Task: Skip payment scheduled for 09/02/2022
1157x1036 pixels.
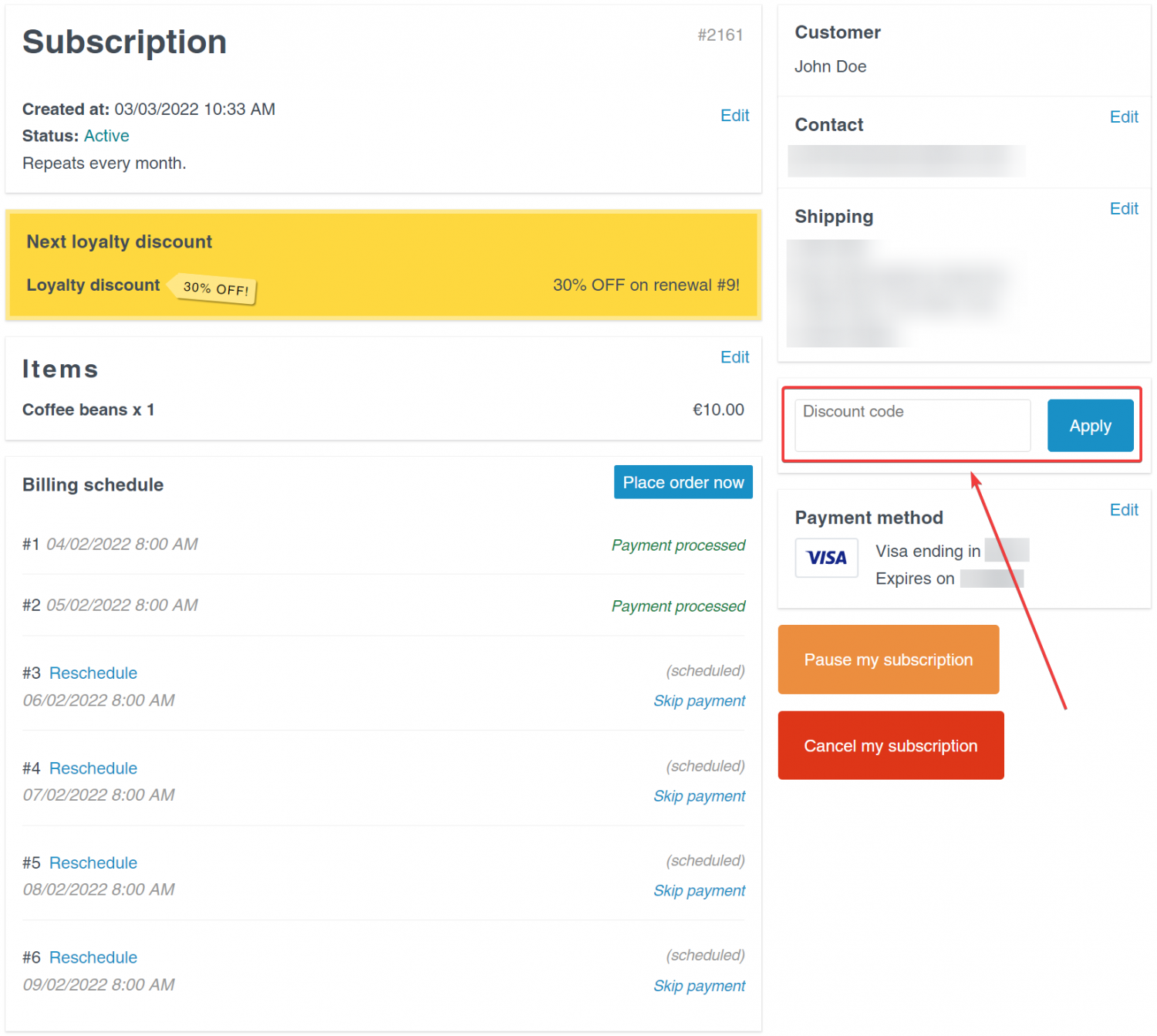Action: point(699,987)
